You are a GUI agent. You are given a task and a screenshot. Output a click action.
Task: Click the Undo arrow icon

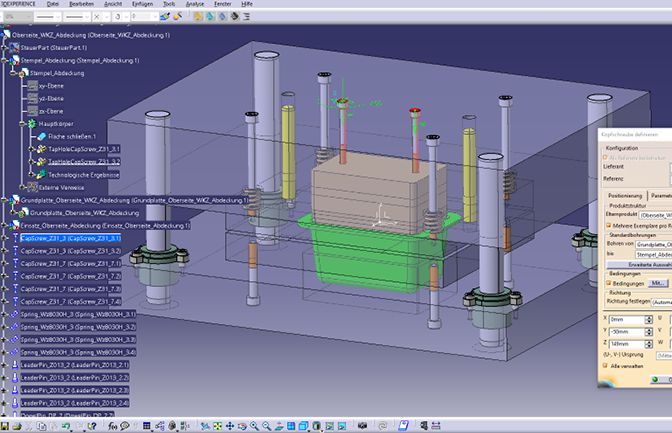[x=66, y=426]
